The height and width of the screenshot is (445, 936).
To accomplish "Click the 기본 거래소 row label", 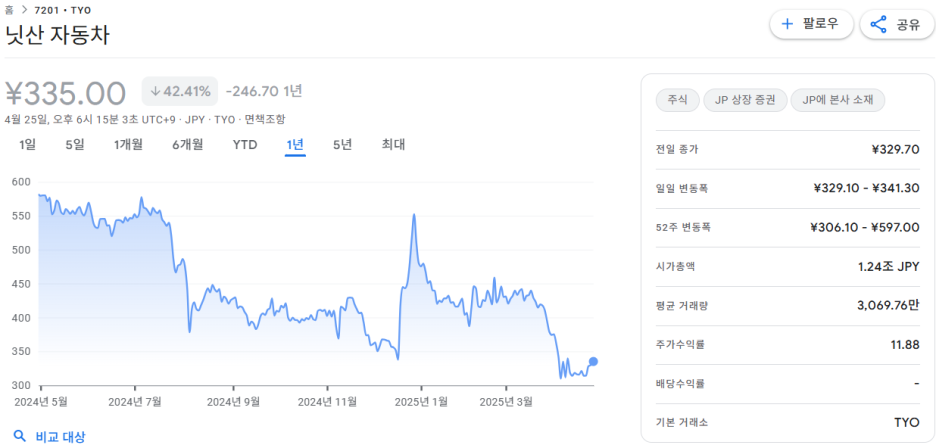I will tap(682, 422).
